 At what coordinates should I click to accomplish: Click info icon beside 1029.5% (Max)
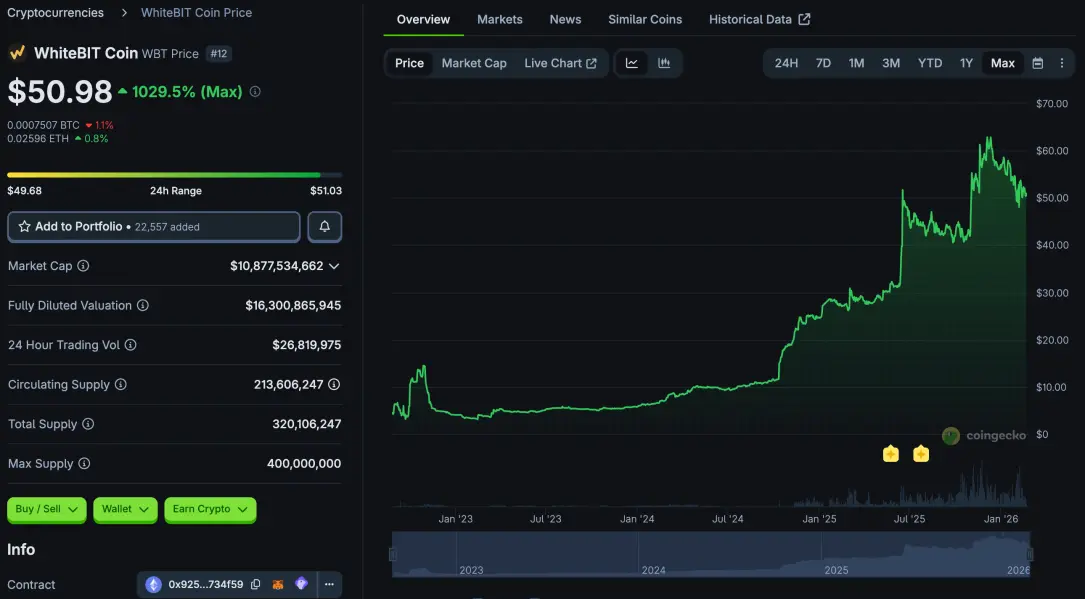tap(255, 91)
